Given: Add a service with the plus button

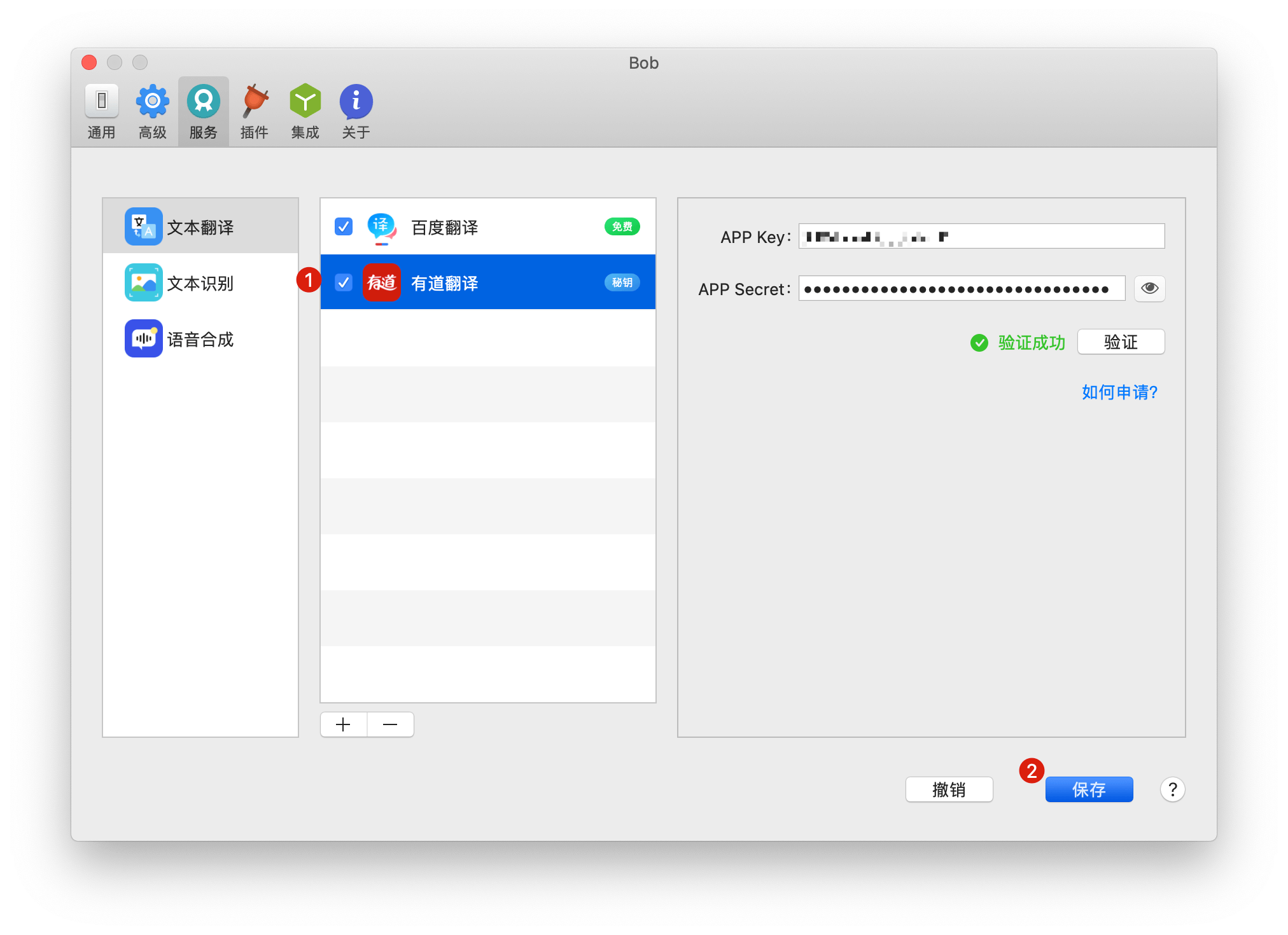Looking at the screenshot, I should [343, 724].
